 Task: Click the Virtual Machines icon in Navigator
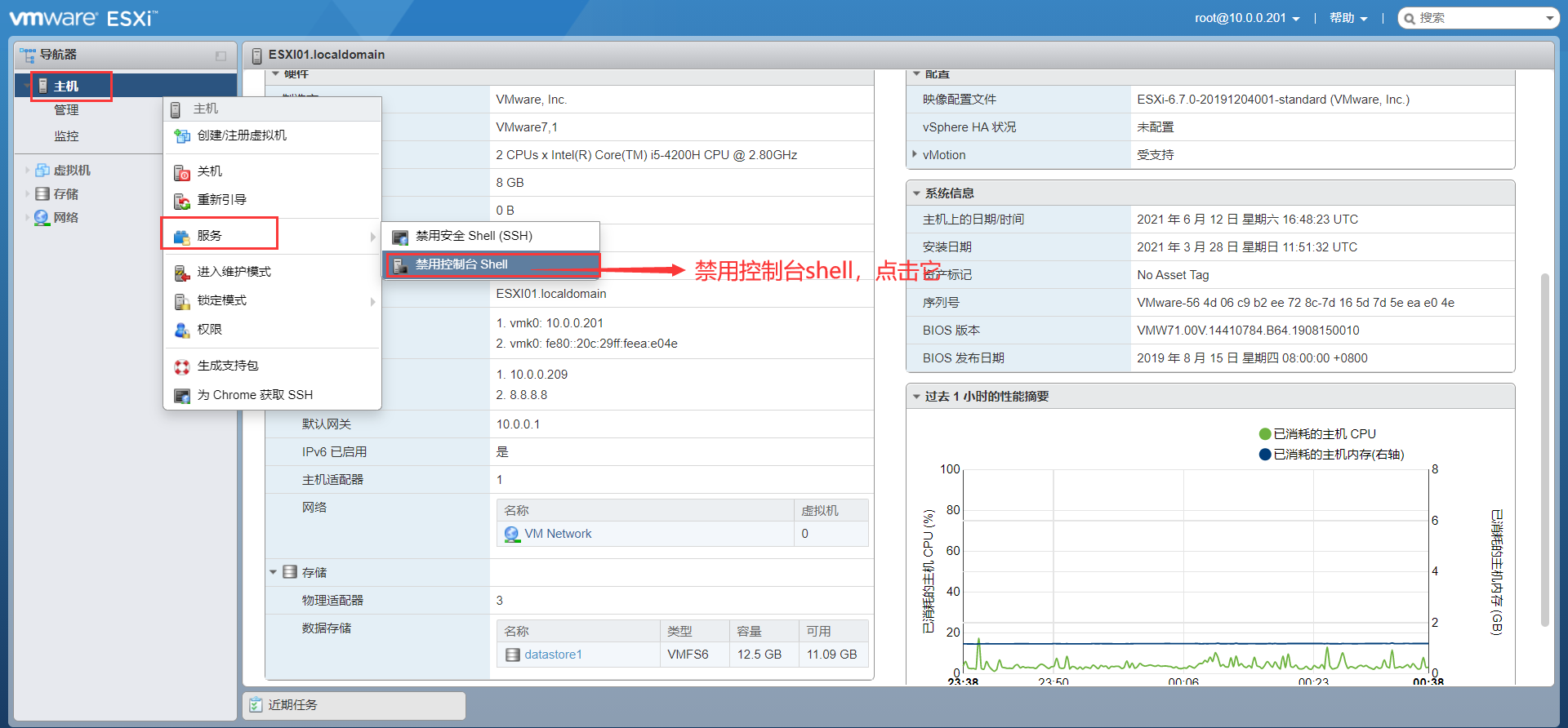(42, 170)
